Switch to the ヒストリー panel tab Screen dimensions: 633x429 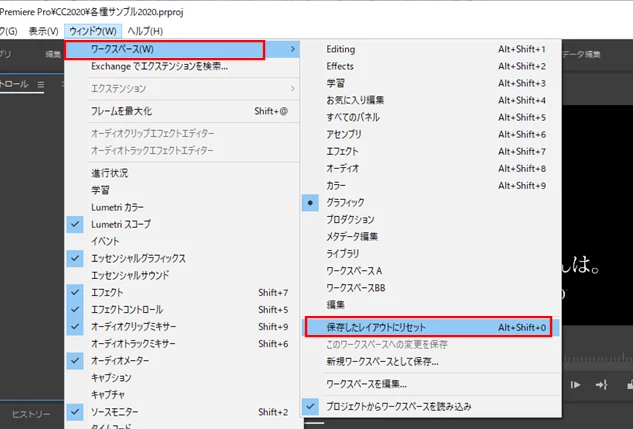click(x=31, y=414)
